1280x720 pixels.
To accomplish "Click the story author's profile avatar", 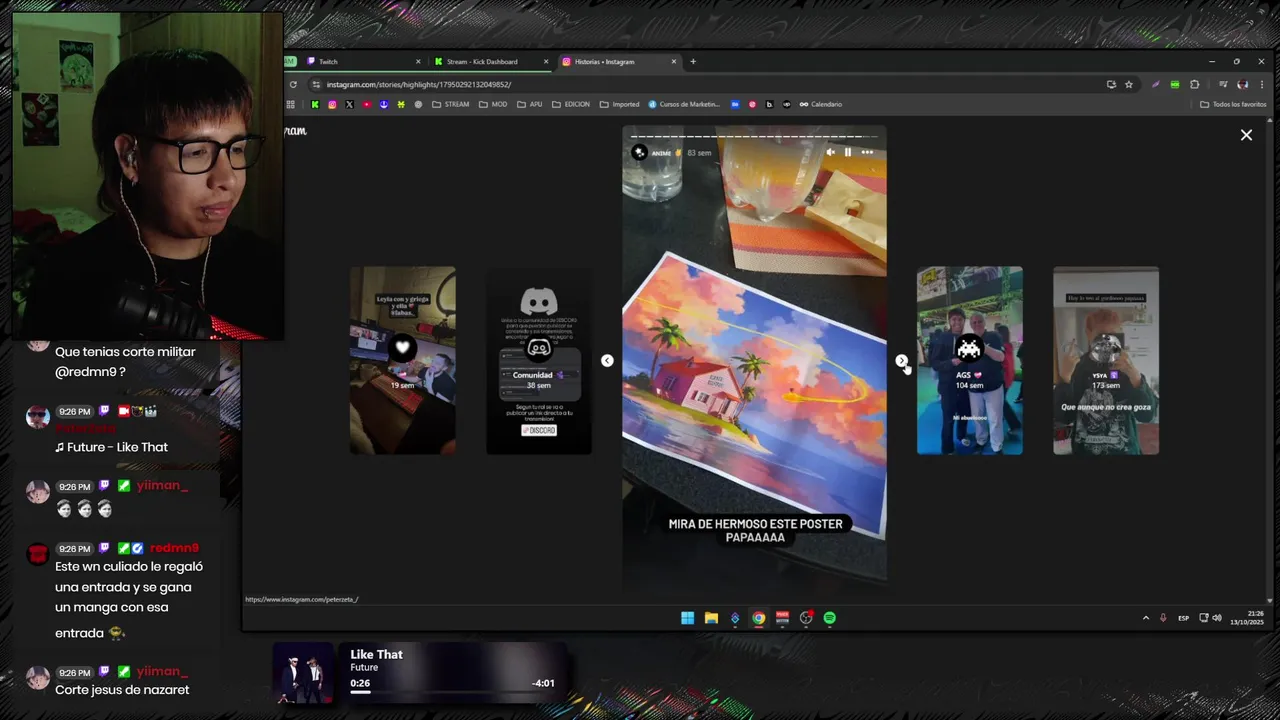I will tap(639, 152).
